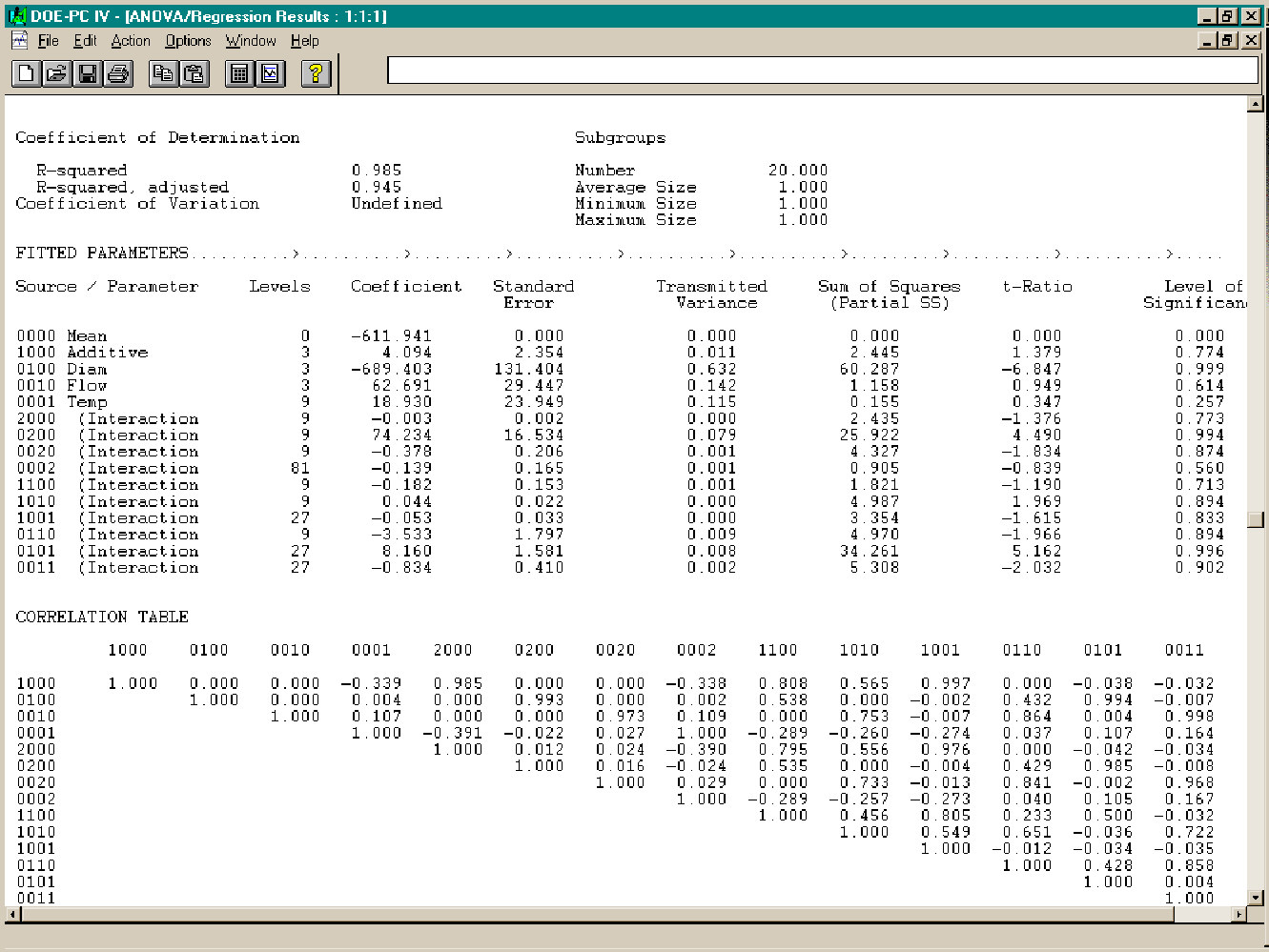Click the calculator grid toolbar icon
1269x952 pixels.
pyautogui.click(x=240, y=73)
